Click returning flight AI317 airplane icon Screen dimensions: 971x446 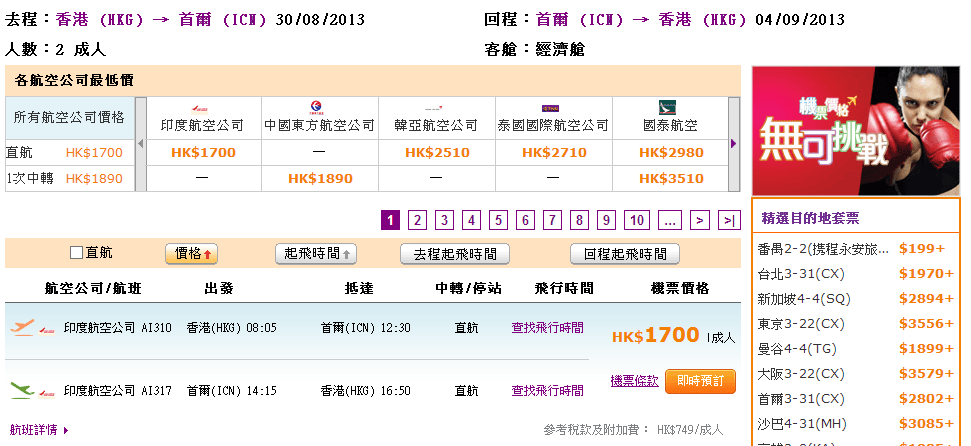coord(23,389)
